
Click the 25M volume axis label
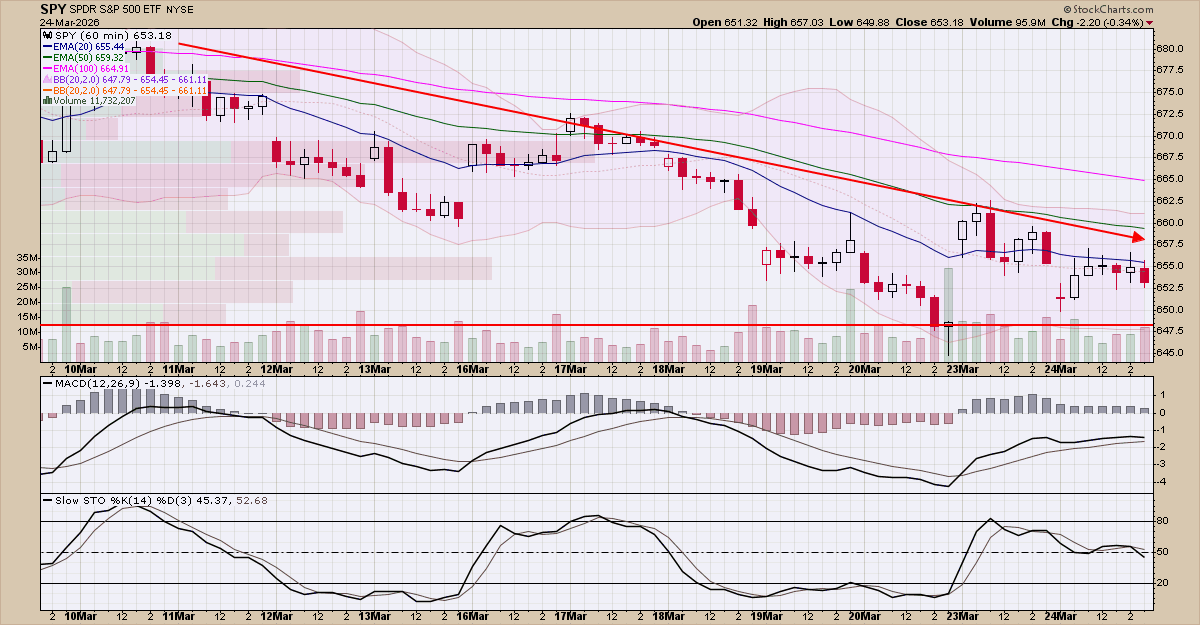[28, 287]
